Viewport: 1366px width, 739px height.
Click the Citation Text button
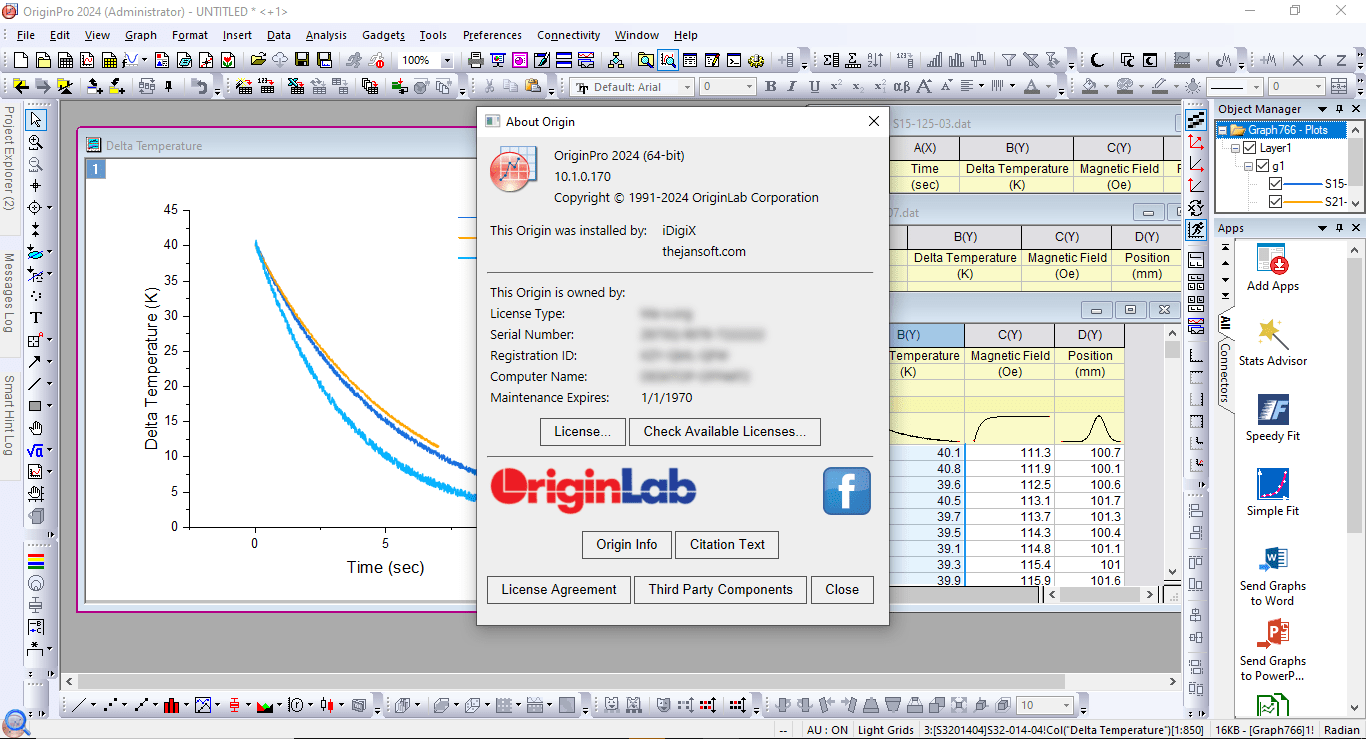pyautogui.click(x=727, y=544)
